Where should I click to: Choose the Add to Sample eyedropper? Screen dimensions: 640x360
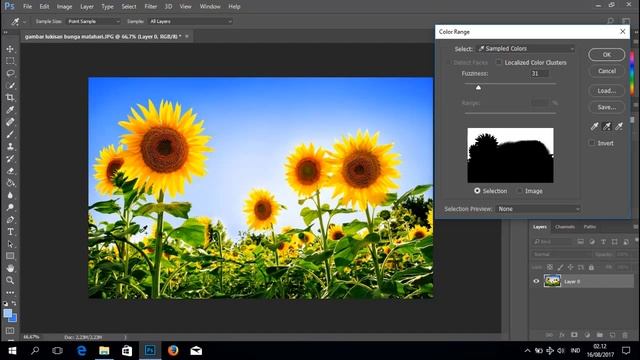pyautogui.click(x=607, y=127)
